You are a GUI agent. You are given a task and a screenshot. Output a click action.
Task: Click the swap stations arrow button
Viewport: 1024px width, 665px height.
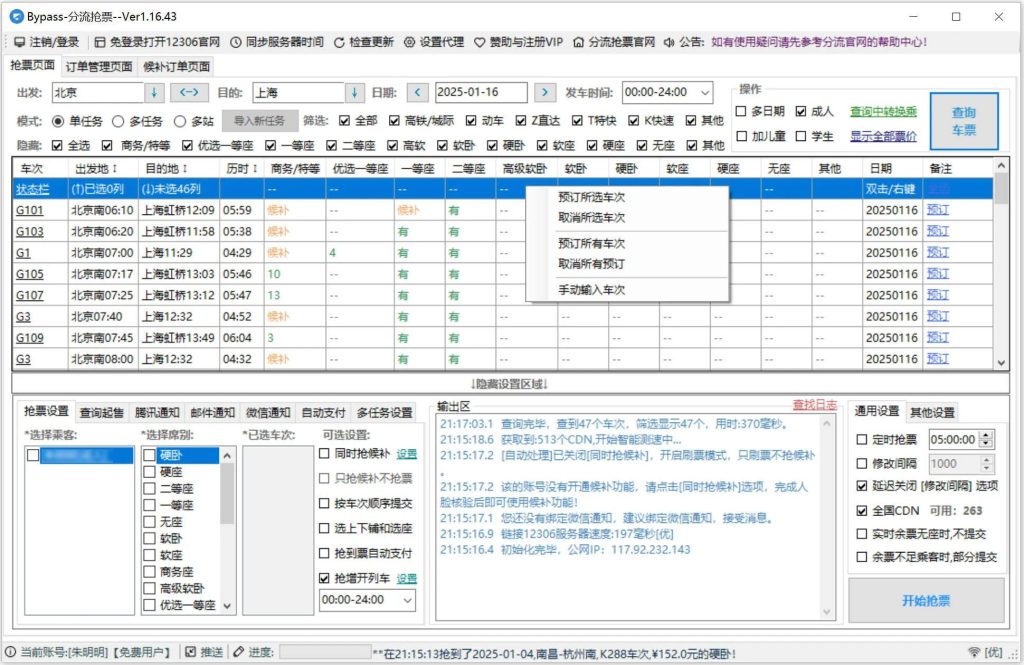coord(189,92)
